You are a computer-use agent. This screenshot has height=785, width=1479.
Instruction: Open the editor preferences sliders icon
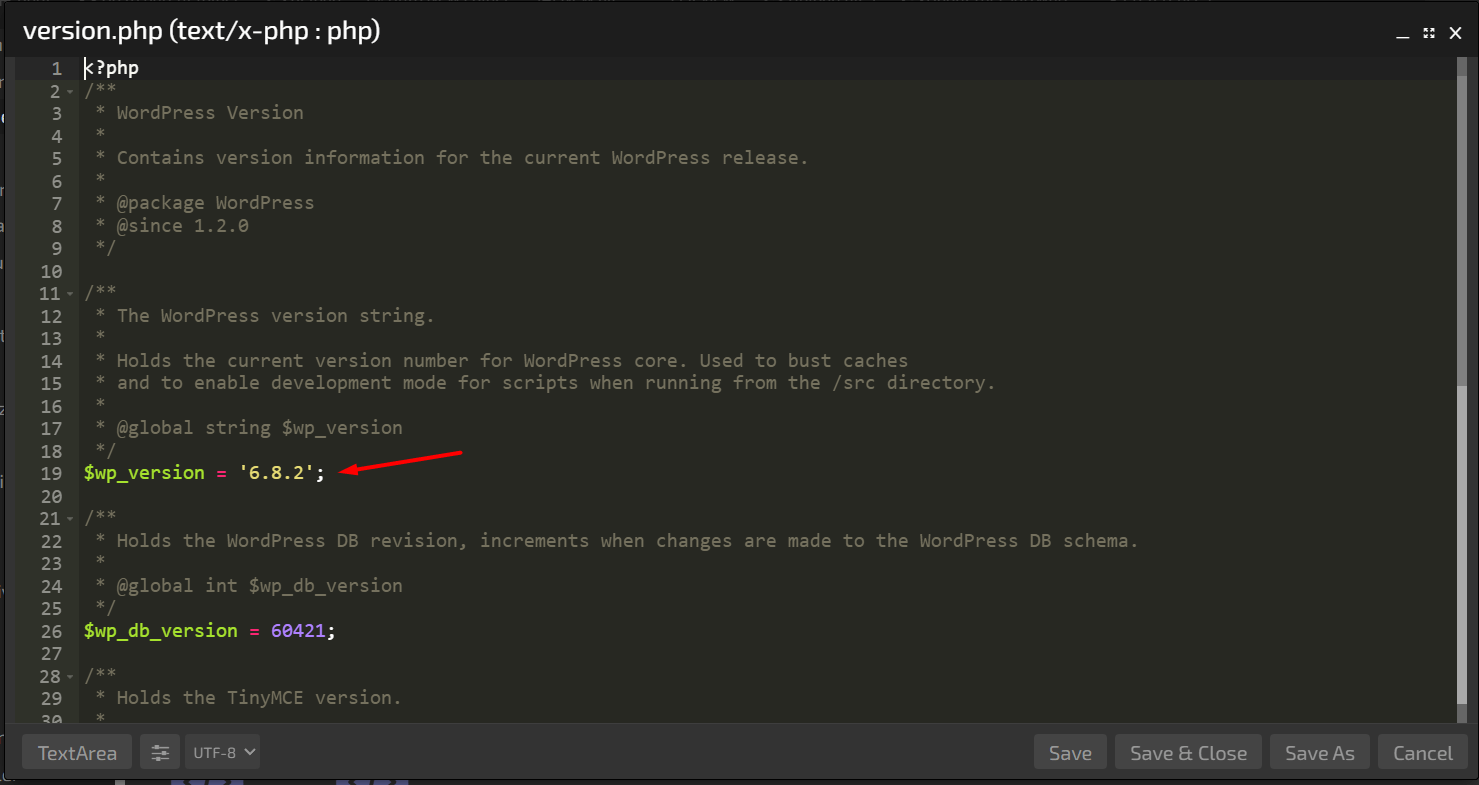(x=160, y=753)
